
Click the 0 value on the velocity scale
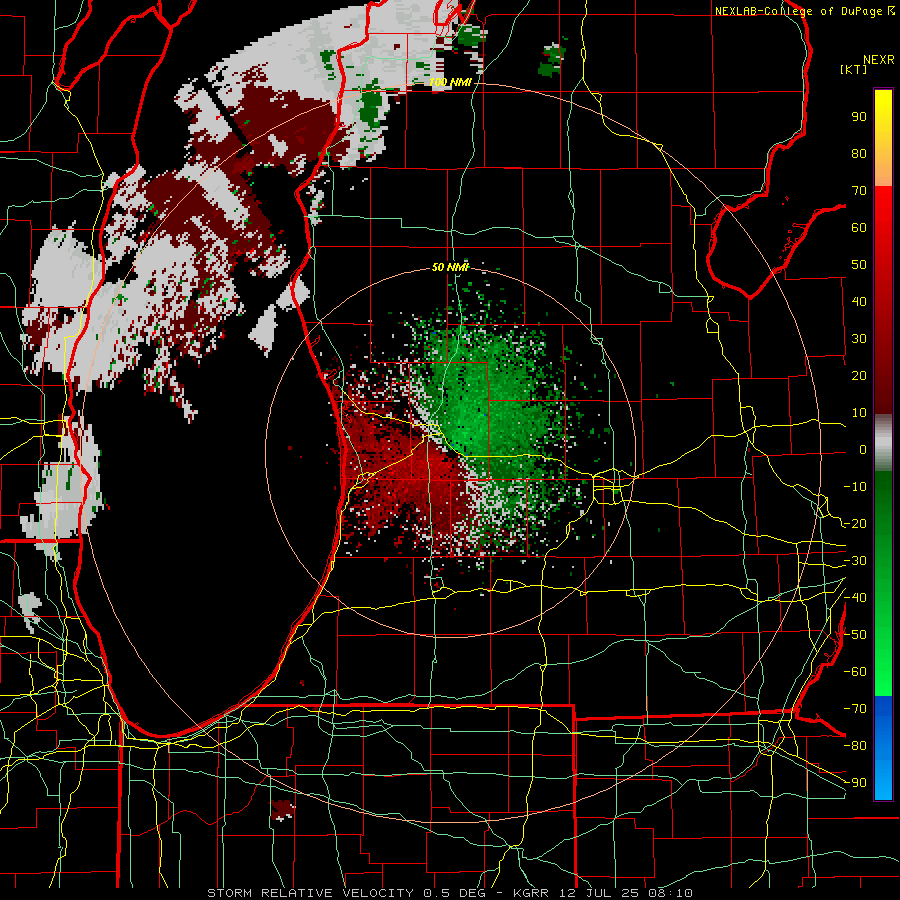tap(863, 450)
